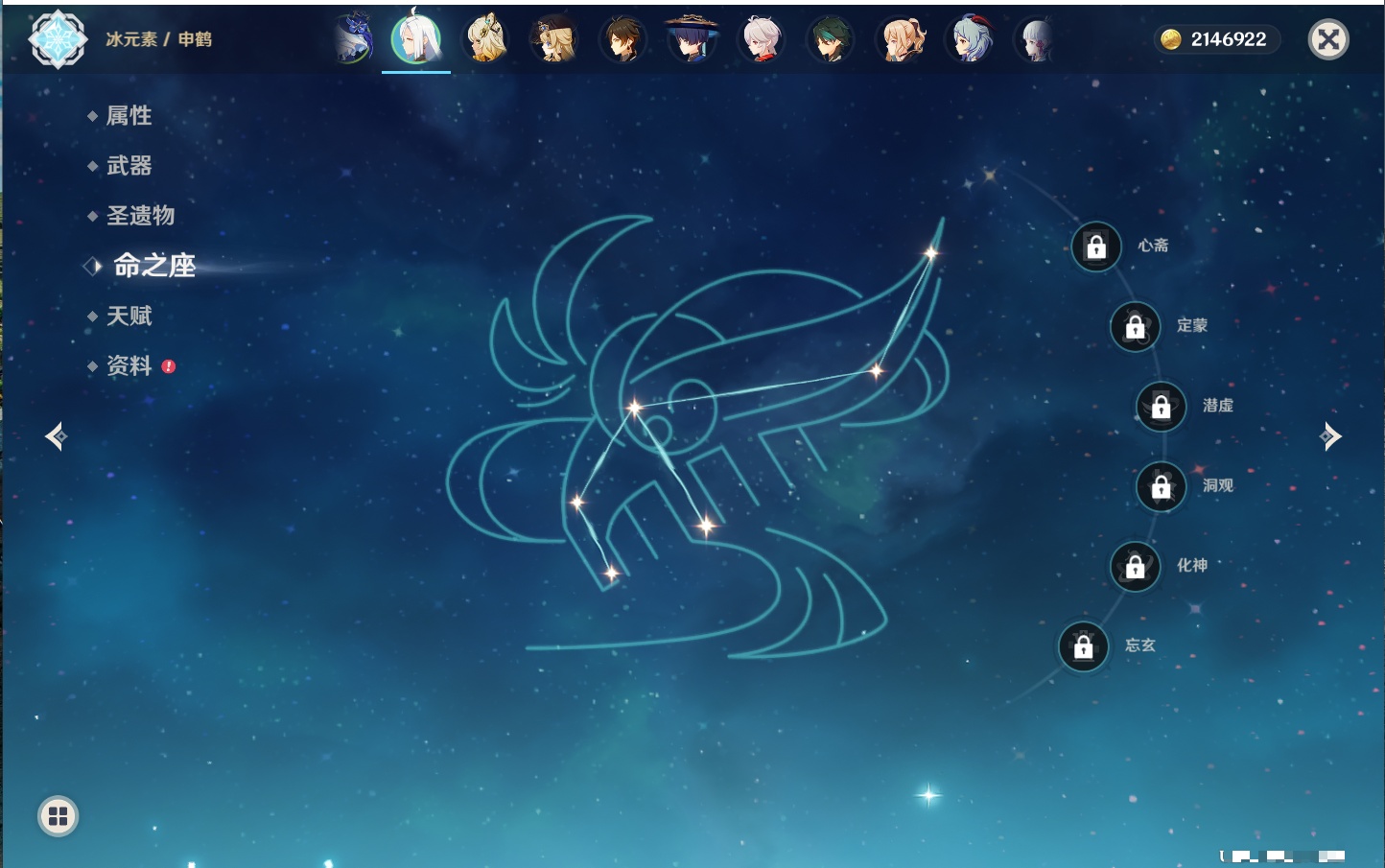Image resolution: width=1385 pixels, height=868 pixels.
Task: Select Navia's avatar with the dark hat
Action: coord(554,39)
